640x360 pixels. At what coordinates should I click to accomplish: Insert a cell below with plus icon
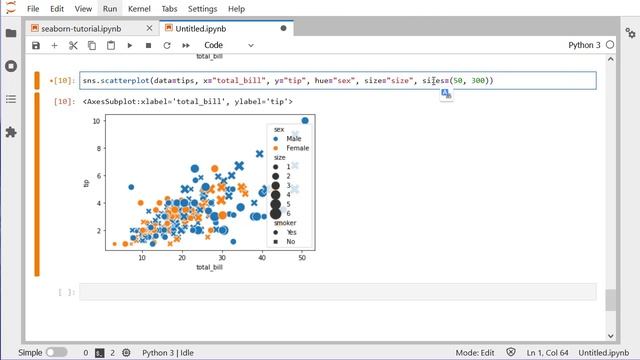pos(54,45)
